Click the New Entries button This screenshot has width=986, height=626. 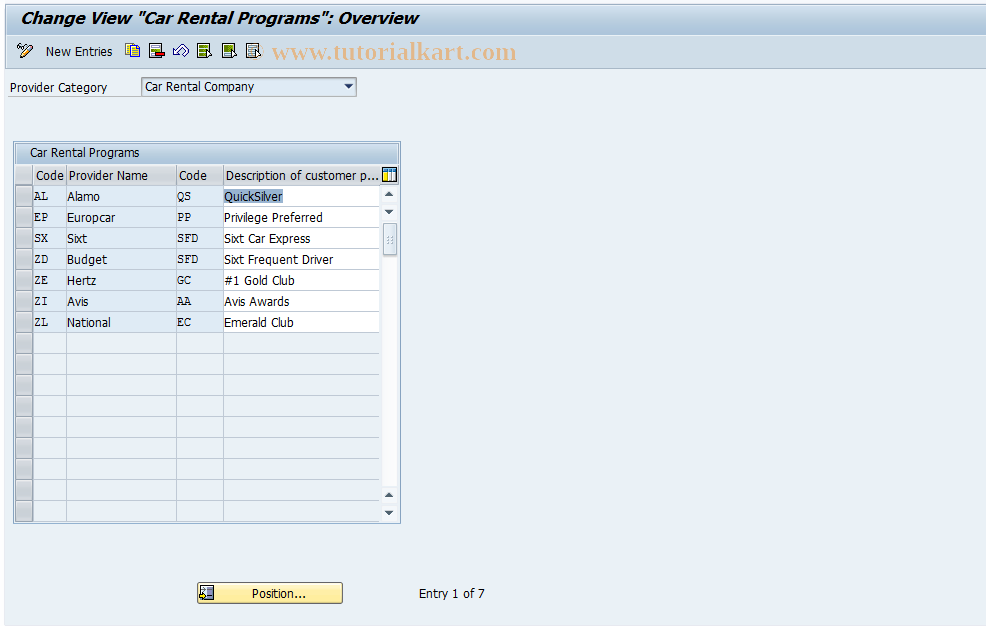coord(79,52)
